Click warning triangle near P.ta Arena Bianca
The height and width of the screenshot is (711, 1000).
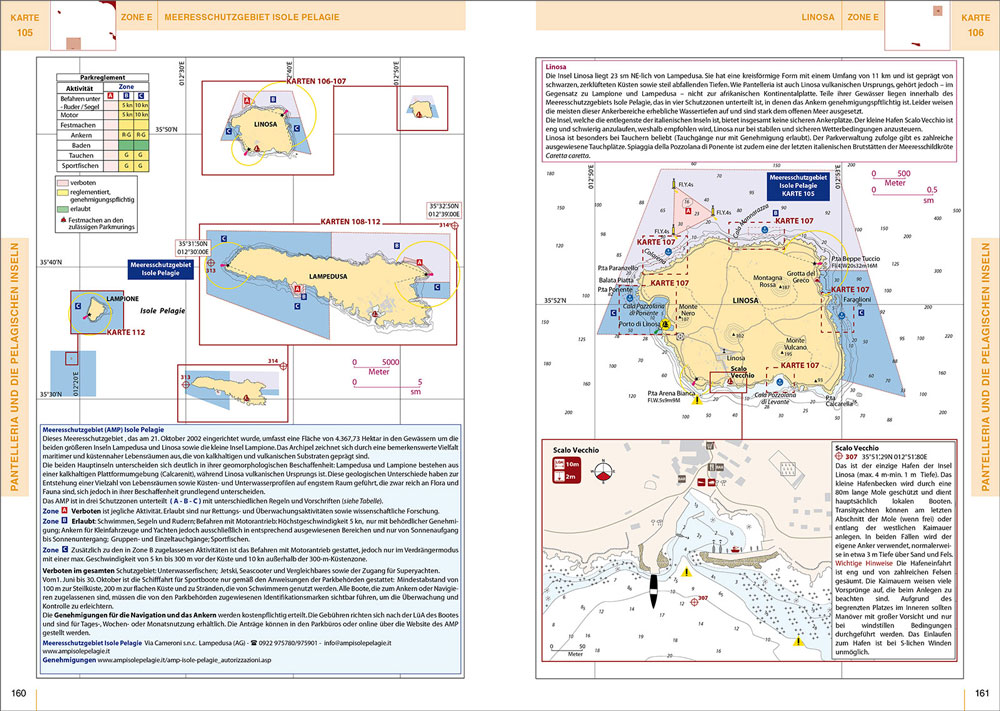point(696,400)
